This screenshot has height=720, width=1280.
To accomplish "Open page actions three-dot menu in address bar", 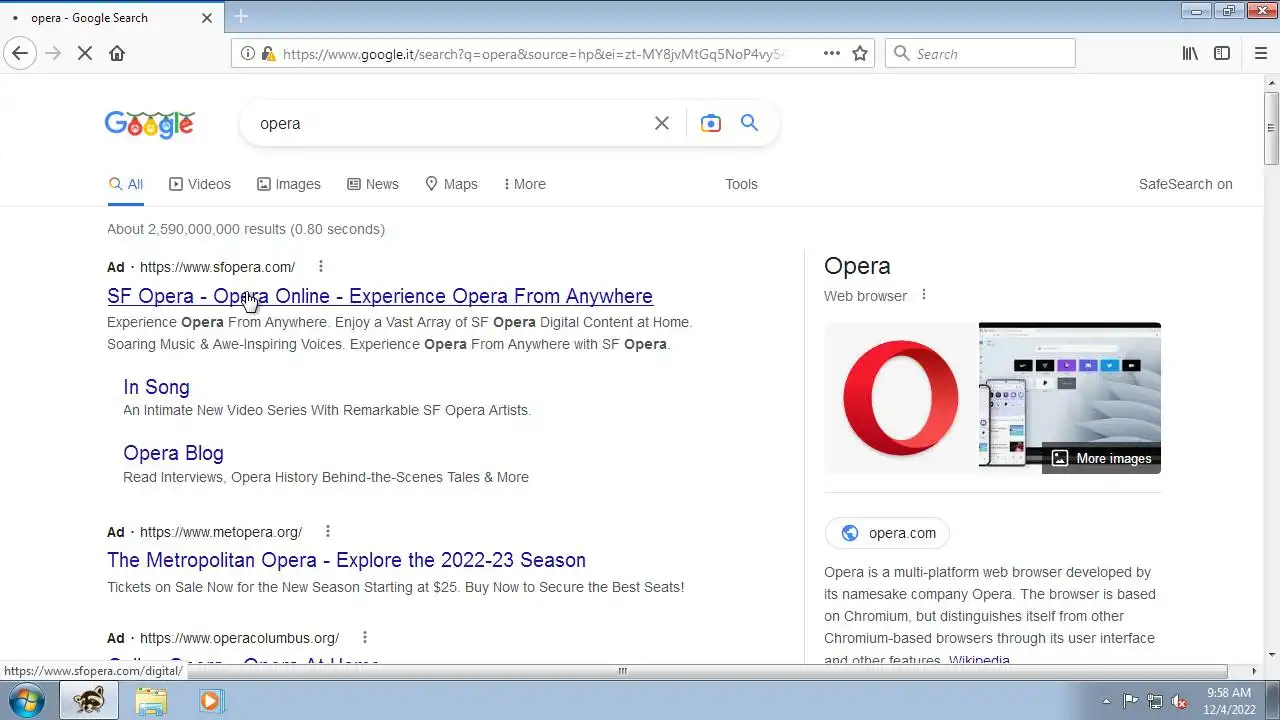I will click(832, 54).
